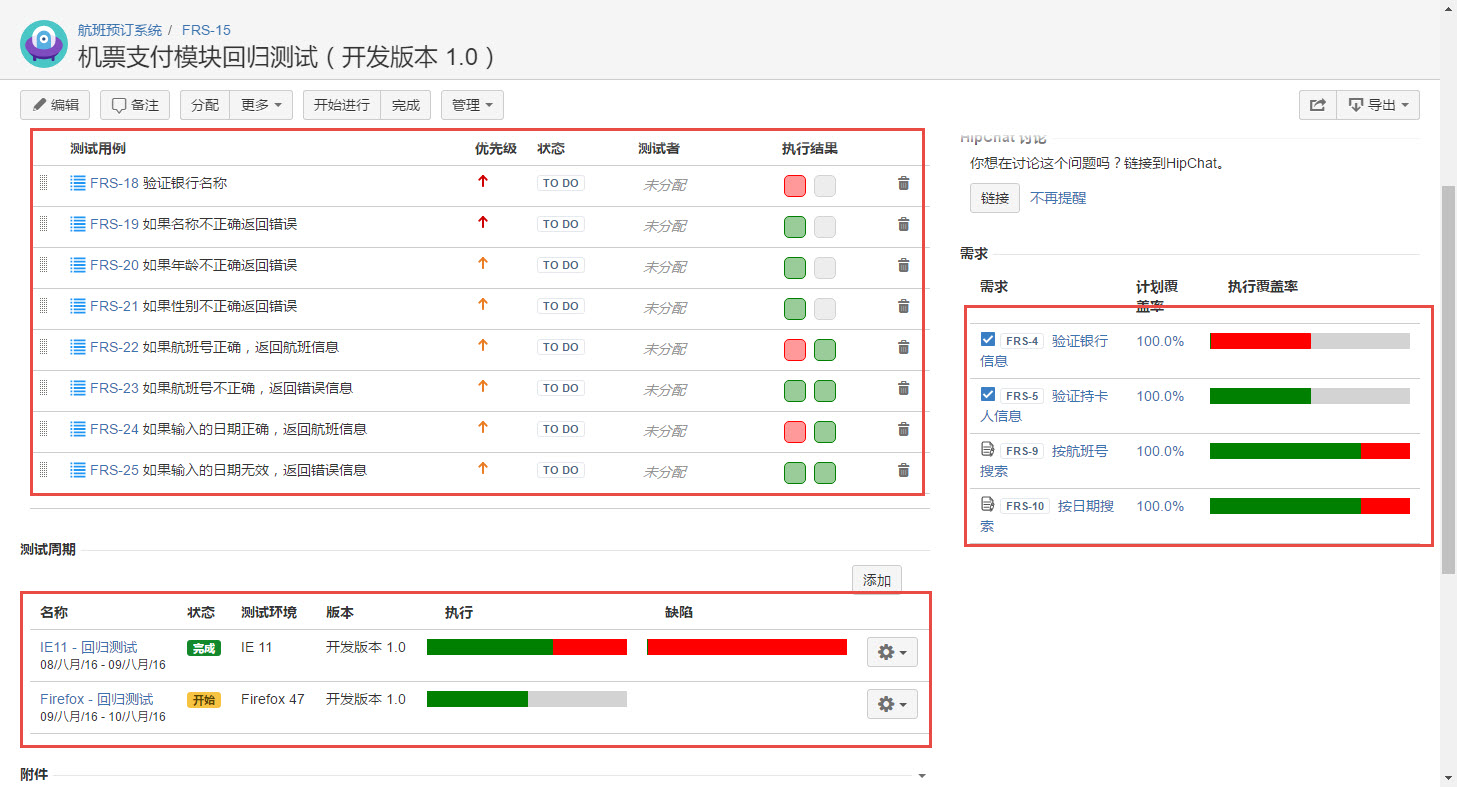The image size is (1457, 787).
Task: Click trash icon for FRS-20
Action: click(x=903, y=265)
